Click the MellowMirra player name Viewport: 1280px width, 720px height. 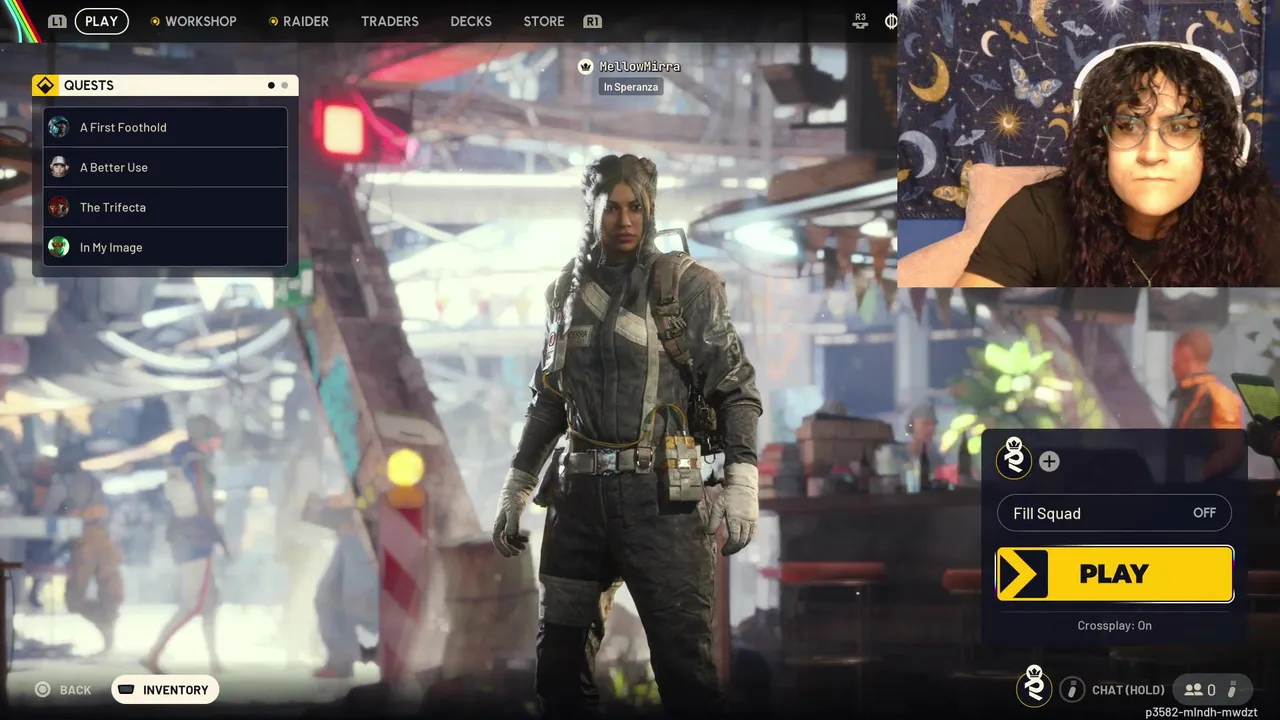tap(640, 66)
